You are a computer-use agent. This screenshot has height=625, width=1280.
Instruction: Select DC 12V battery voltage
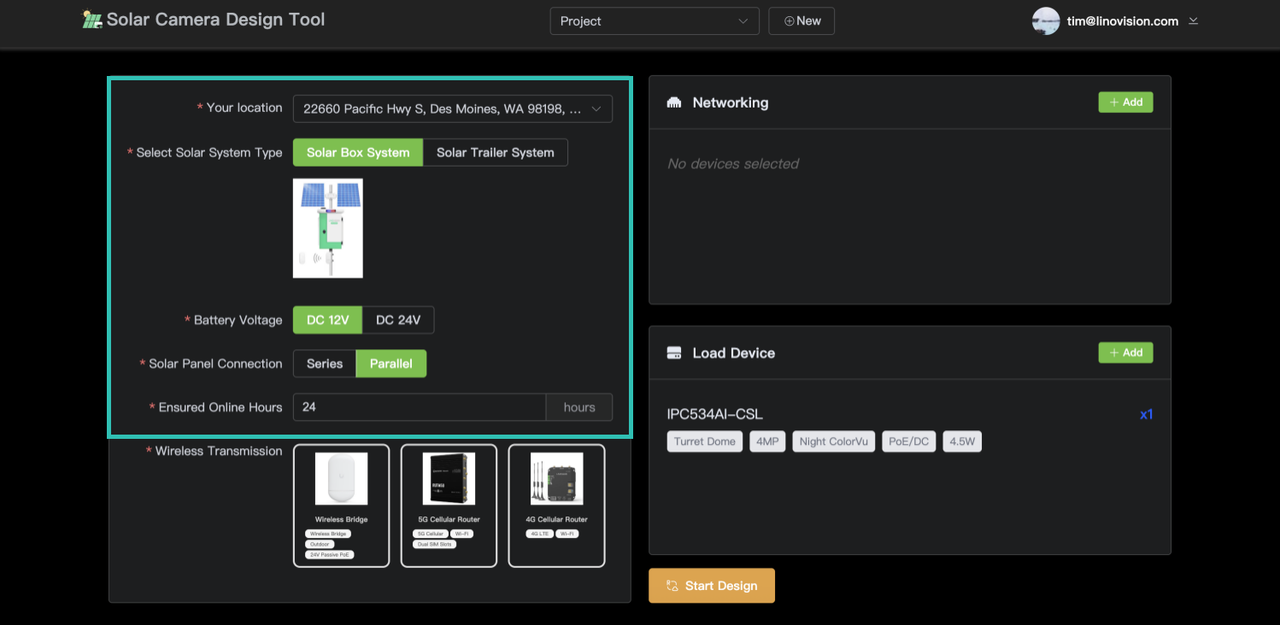click(327, 320)
